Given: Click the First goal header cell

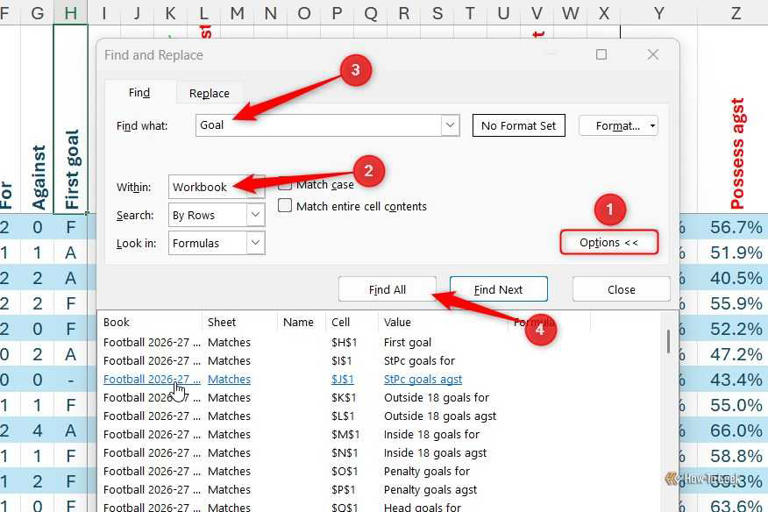Looking at the screenshot, I should [71, 119].
